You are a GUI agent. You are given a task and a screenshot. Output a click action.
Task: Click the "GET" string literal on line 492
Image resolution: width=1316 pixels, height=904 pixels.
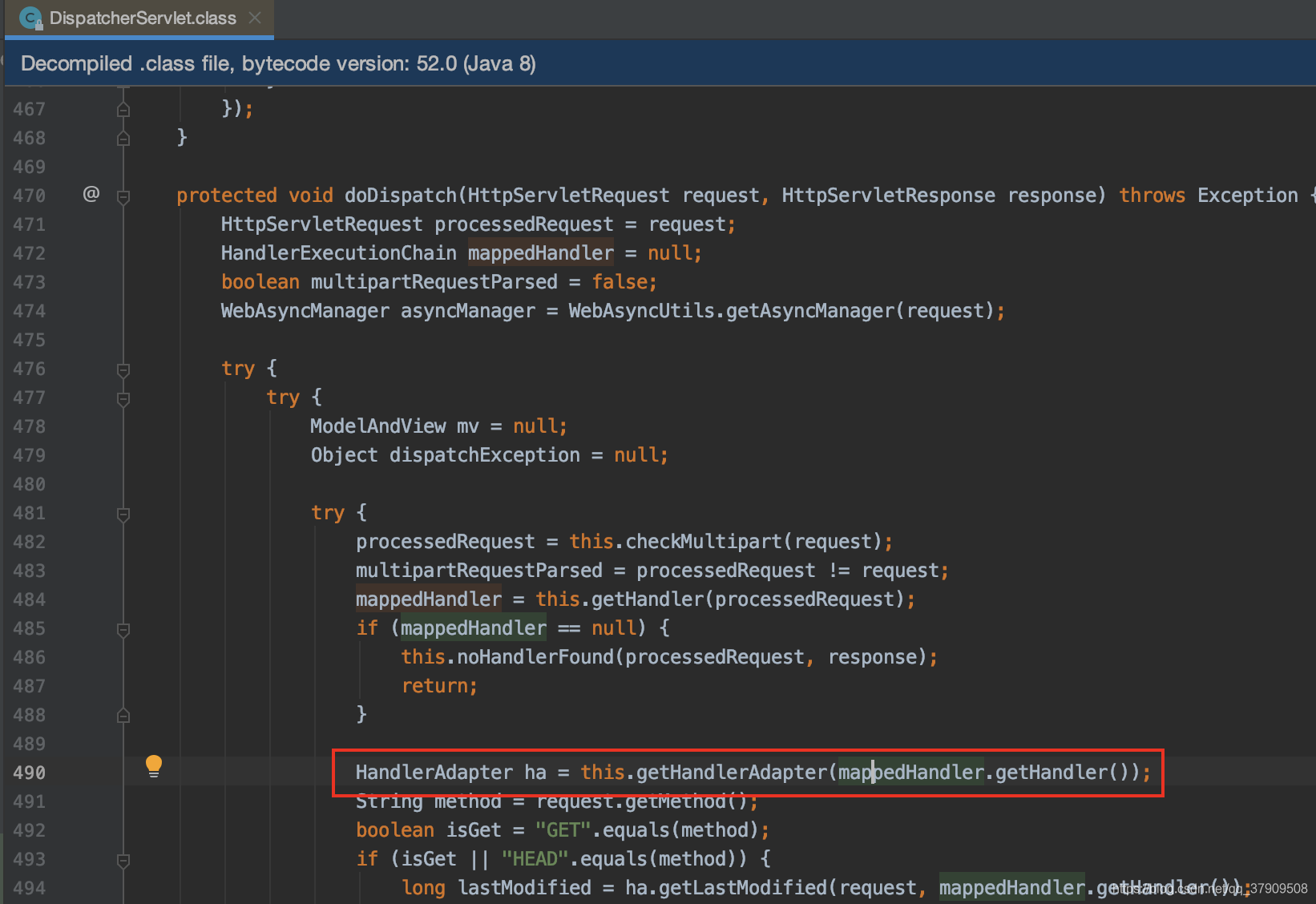tap(563, 830)
